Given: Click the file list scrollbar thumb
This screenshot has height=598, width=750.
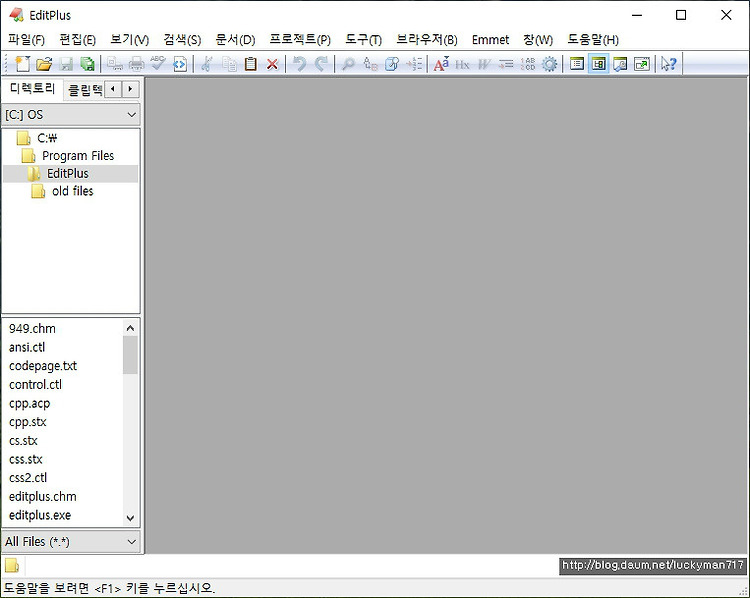Looking at the screenshot, I should click(130, 355).
